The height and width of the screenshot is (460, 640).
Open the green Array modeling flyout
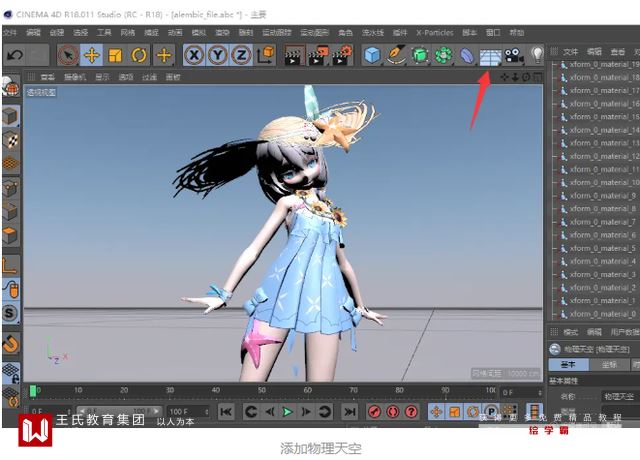443,55
